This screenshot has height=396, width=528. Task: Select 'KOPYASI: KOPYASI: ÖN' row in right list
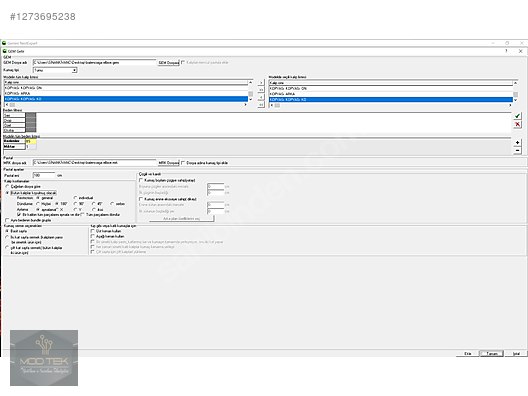pos(391,89)
